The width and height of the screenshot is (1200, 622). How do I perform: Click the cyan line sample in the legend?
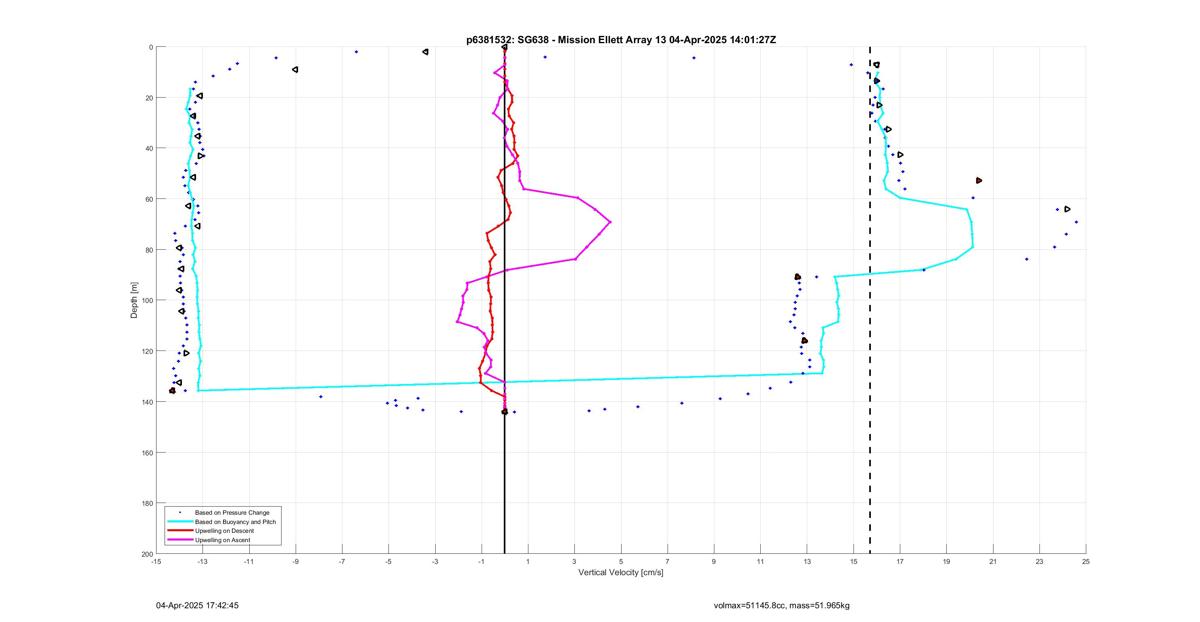[x=180, y=521]
